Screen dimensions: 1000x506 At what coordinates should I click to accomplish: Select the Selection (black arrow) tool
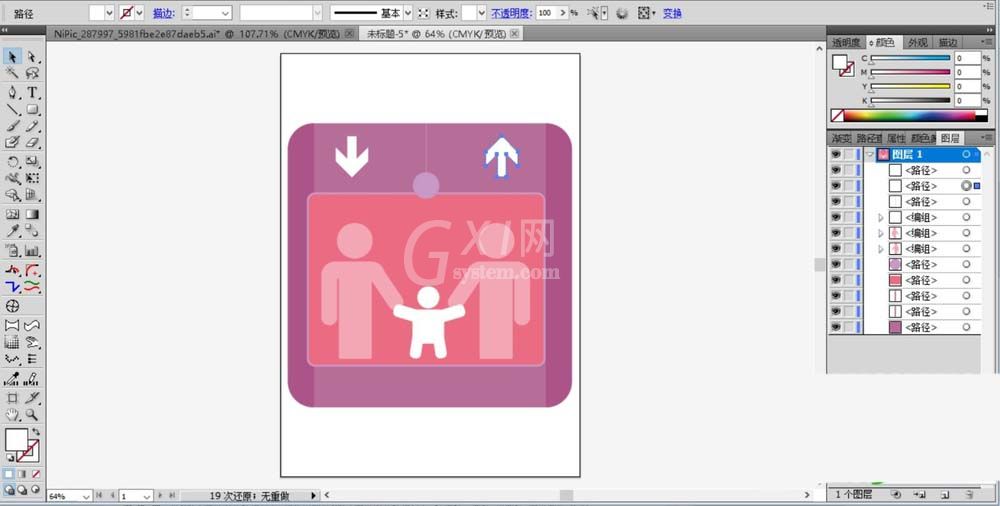(12, 57)
